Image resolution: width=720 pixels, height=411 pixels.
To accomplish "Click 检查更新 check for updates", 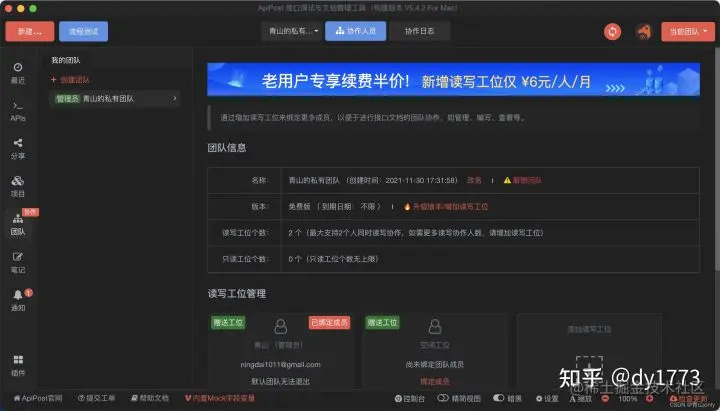I will [x=688, y=399].
